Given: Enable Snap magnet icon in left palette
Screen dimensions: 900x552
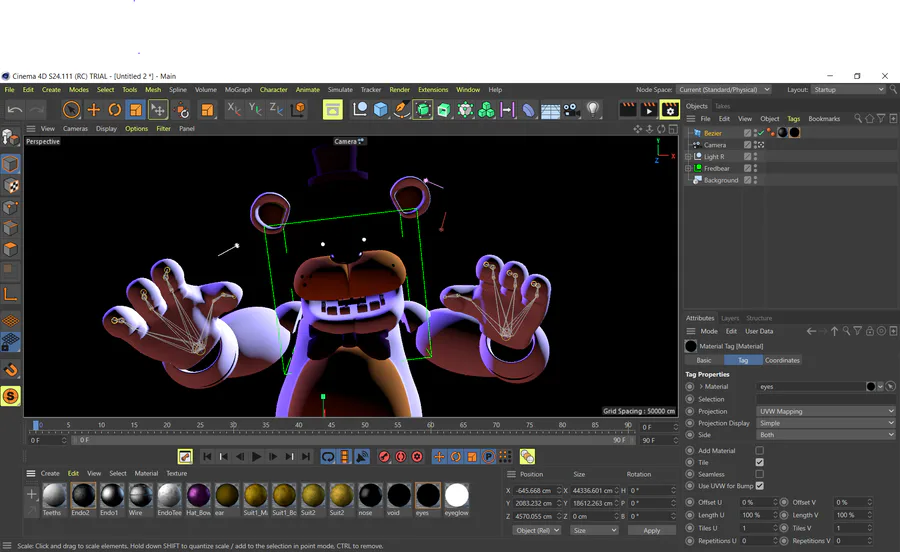Looking at the screenshot, I should pos(10,370).
